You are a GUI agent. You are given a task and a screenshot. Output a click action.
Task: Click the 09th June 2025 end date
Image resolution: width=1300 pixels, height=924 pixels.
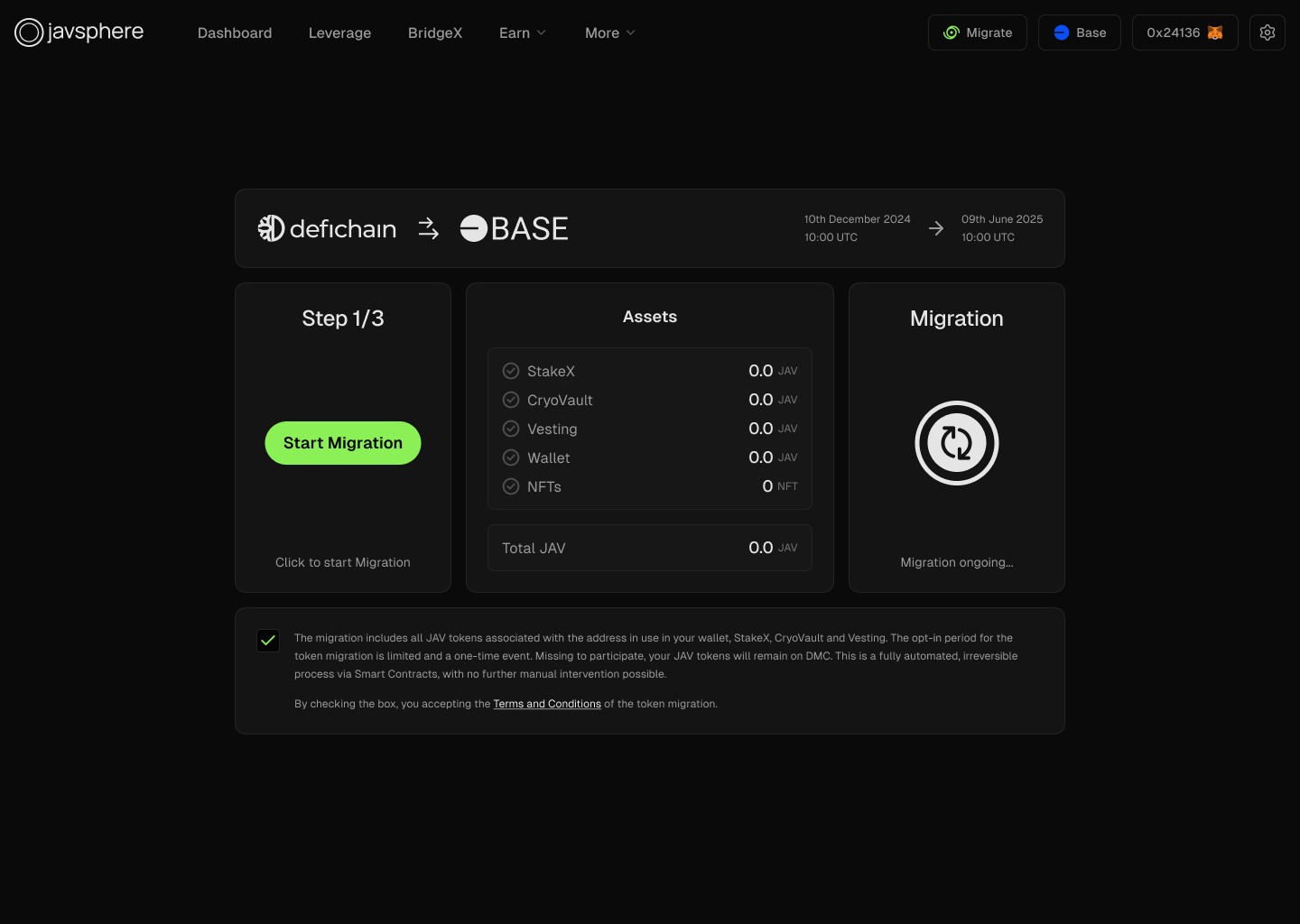tap(1002, 219)
